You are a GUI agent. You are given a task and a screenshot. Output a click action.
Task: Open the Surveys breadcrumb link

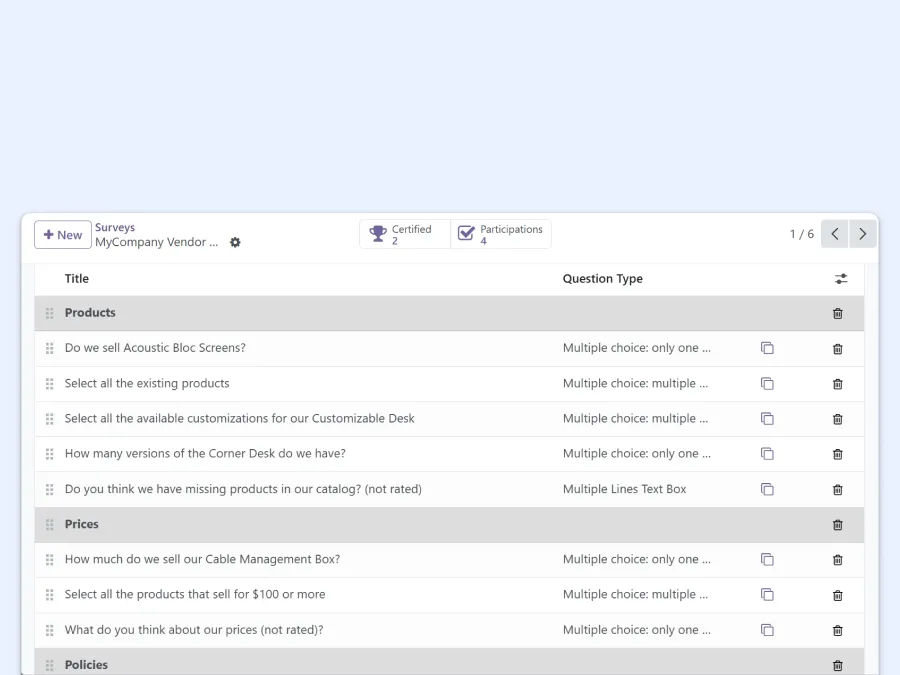114,227
